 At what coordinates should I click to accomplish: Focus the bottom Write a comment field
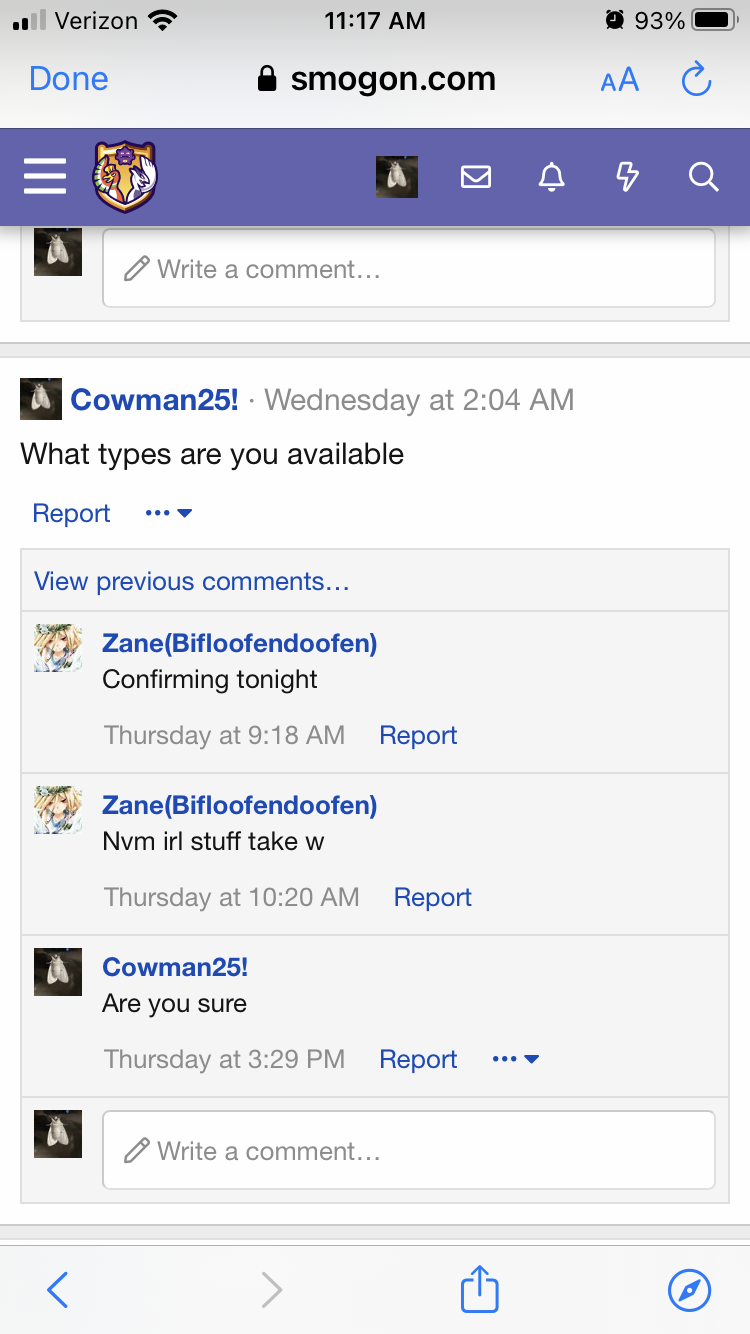pos(409,1150)
